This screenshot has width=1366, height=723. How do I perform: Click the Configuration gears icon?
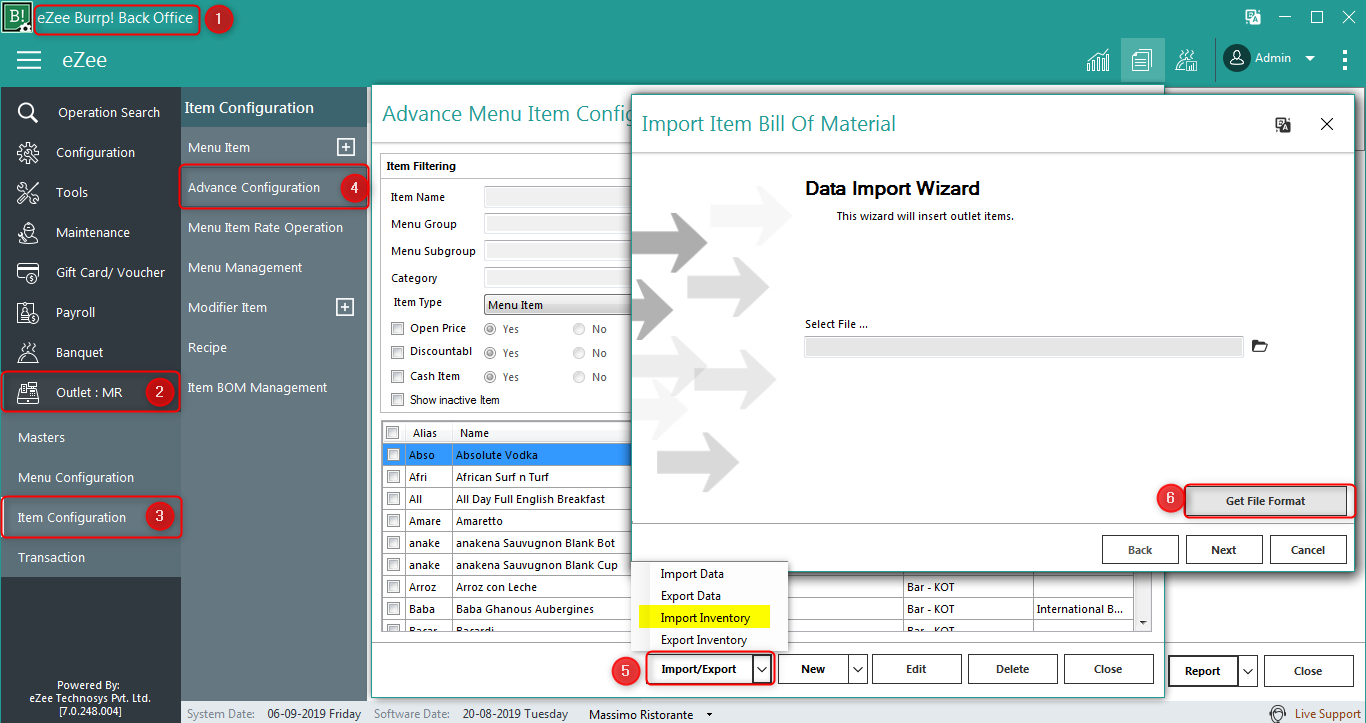[28, 153]
